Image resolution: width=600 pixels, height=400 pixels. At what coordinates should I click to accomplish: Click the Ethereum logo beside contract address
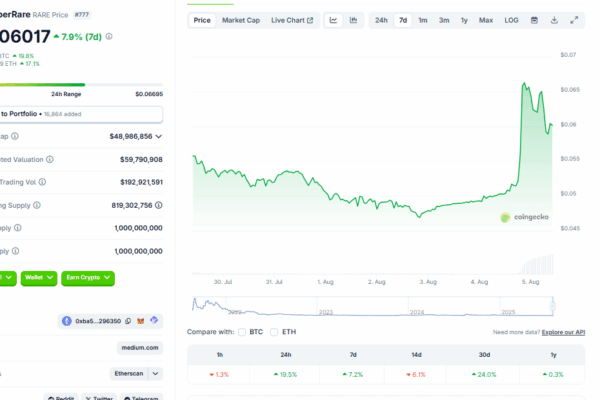[x=67, y=321]
